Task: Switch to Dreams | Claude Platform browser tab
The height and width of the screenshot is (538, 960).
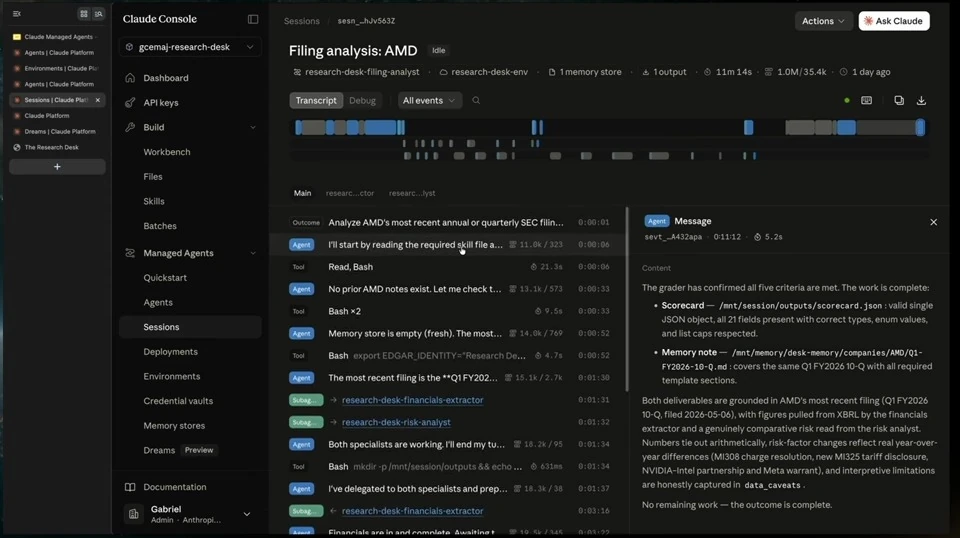Action: [x=57, y=132]
